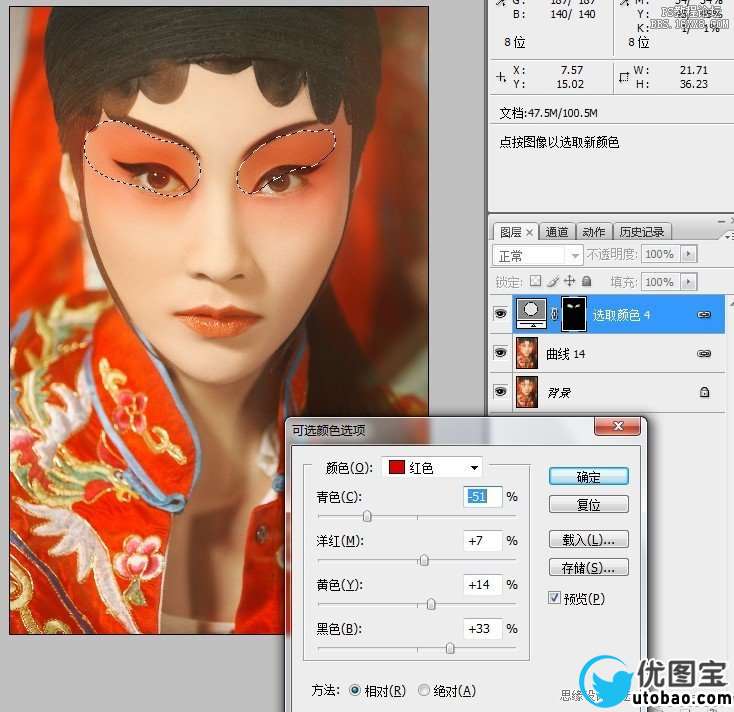The width and height of the screenshot is (734, 712).
Task: Click the selective color adjustment layer icon
Action: [x=529, y=314]
